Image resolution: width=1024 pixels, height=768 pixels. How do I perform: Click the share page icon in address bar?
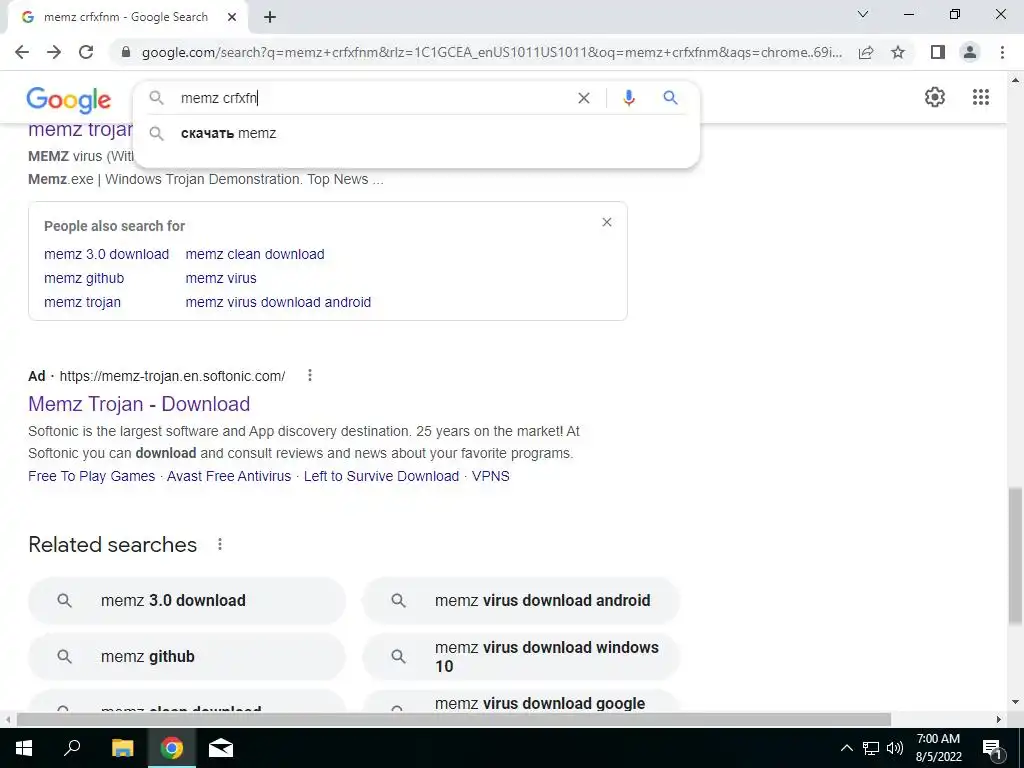click(866, 52)
